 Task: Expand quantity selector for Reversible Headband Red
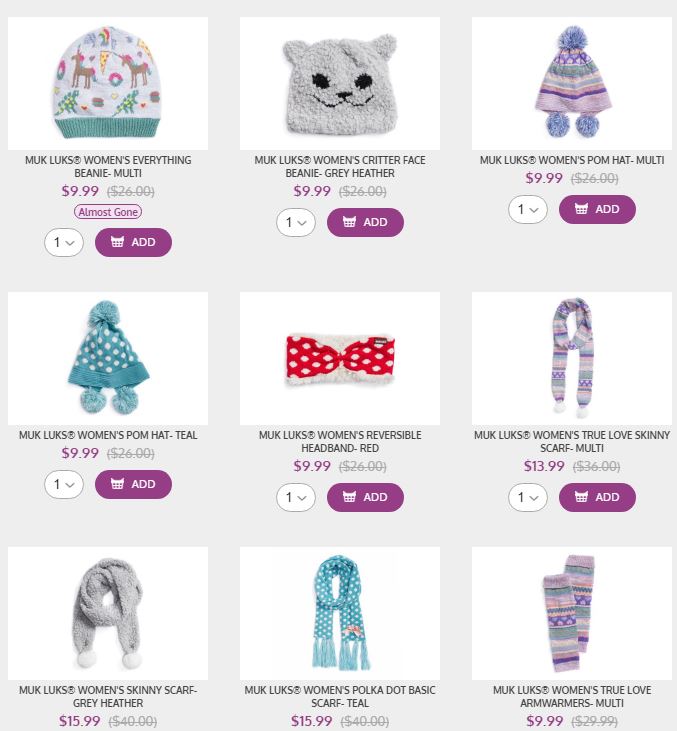tap(296, 497)
